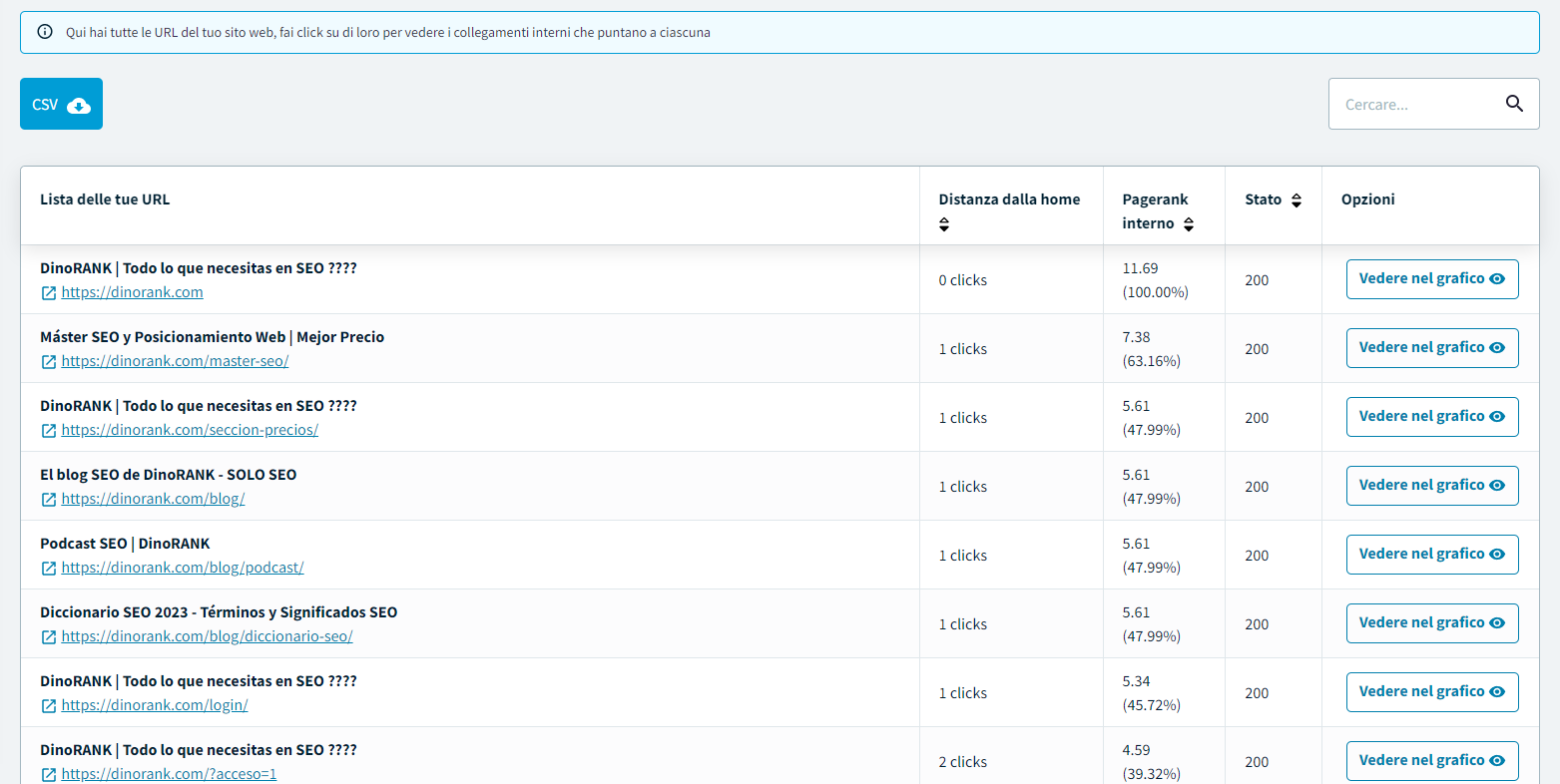Viewport: 1560px width, 784px height.
Task: Click the info icon in the banner
Action: [x=45, y=32]
